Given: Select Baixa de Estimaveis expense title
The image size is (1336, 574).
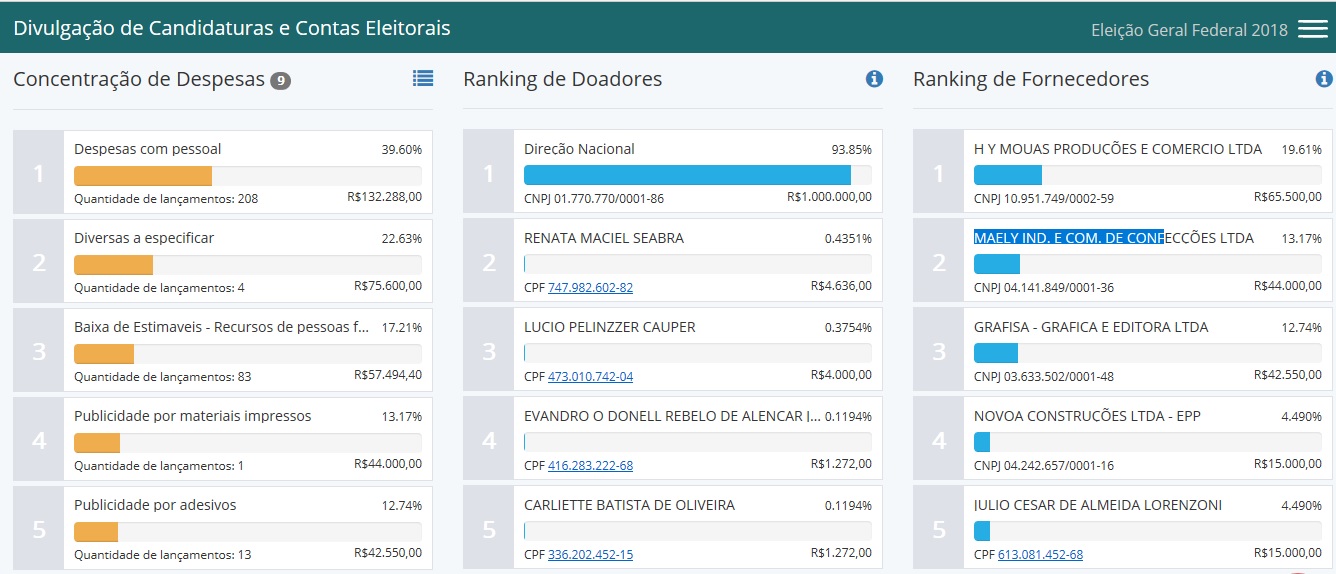Looking at the screenshot, I should coord(222,327).
